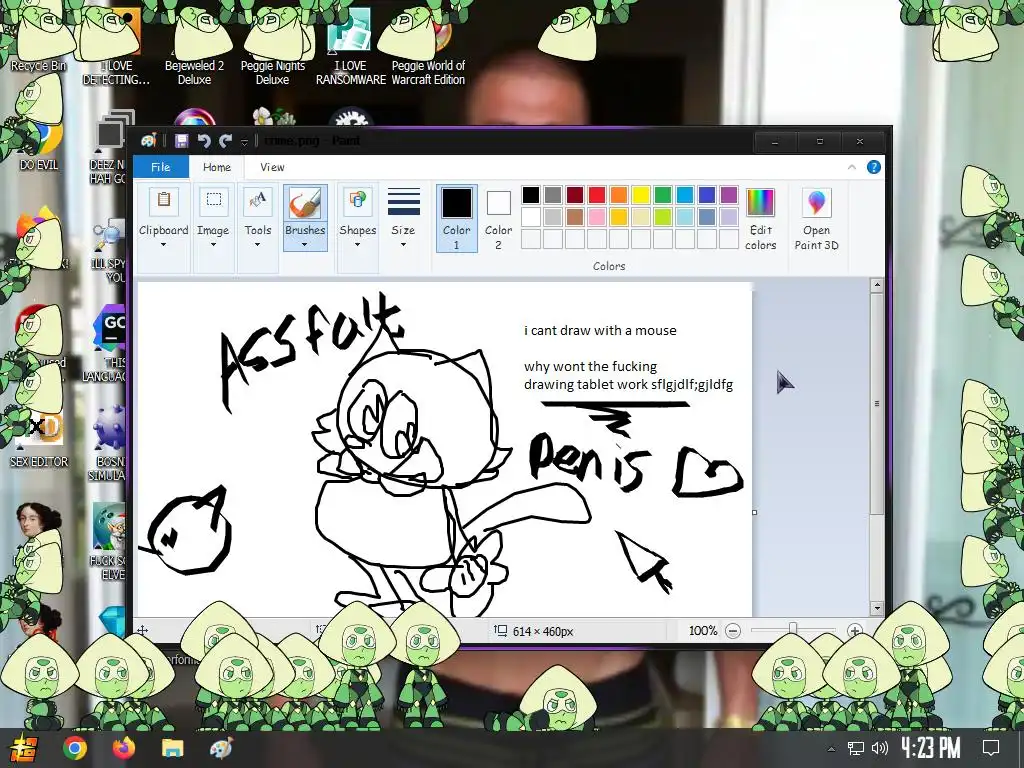Open Firefox from the taskbar
Image resolution: width=1024 pixels, height=768 pixels.
pos(123,748)
